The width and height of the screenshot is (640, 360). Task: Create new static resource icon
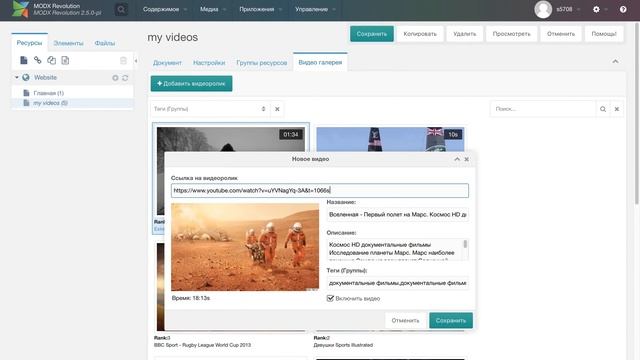point(65,60)
